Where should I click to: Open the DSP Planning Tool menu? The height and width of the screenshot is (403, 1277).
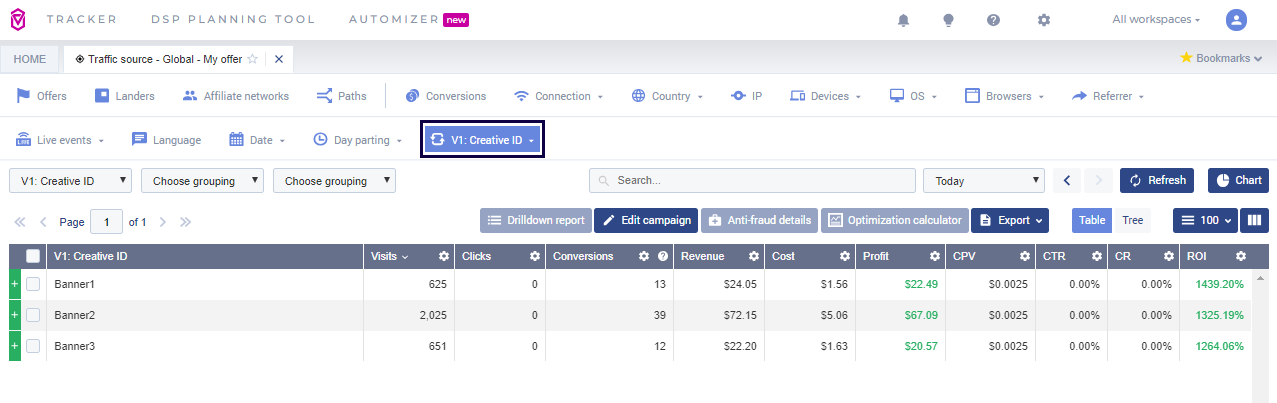coord(232,20)
